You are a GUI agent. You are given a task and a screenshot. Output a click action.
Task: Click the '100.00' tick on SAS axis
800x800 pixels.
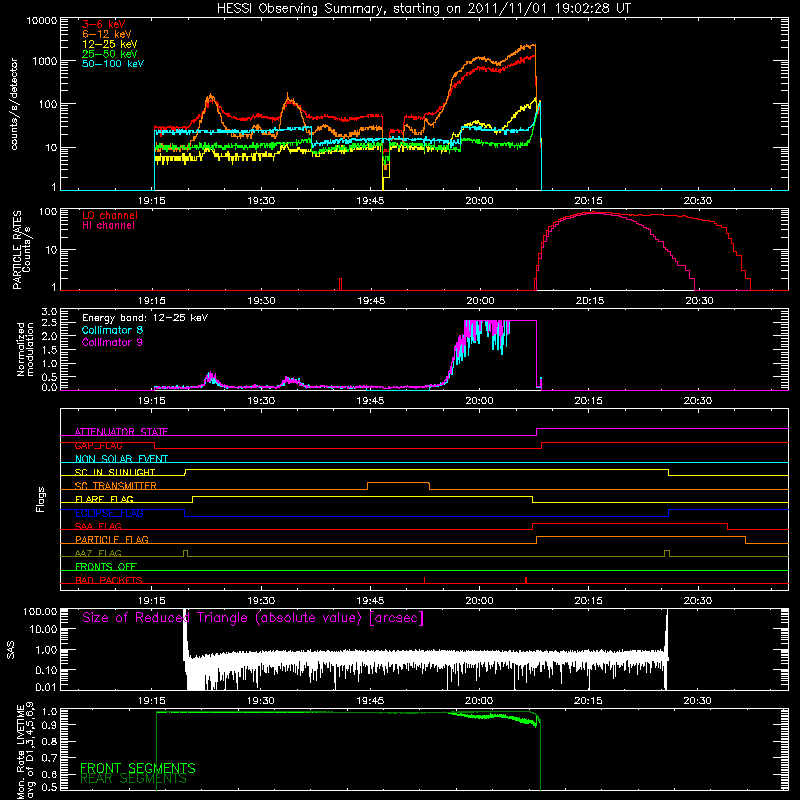(40, 612)
